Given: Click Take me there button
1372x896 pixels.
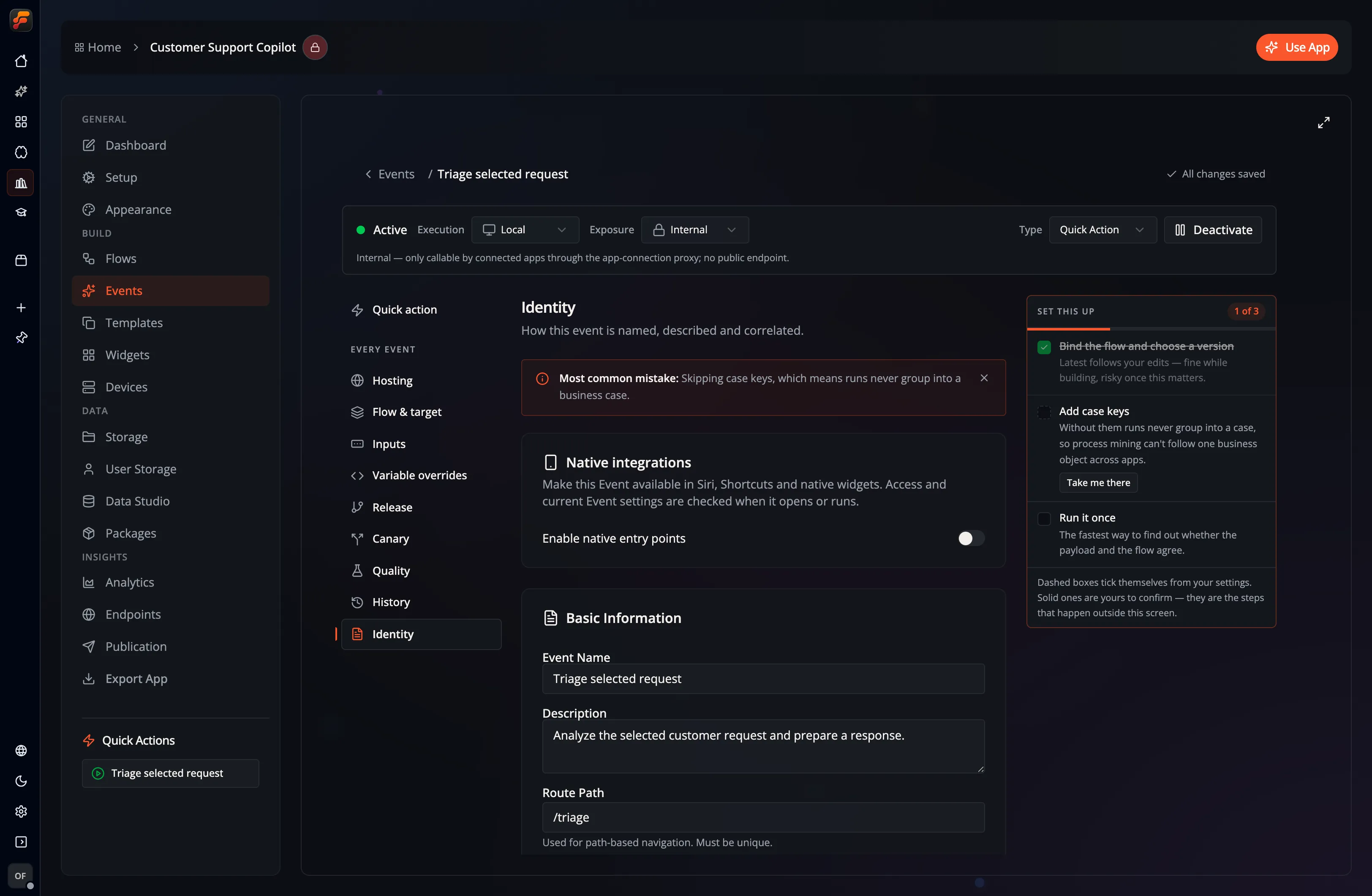Looking at the screenshot, I should pos(1097,483).
